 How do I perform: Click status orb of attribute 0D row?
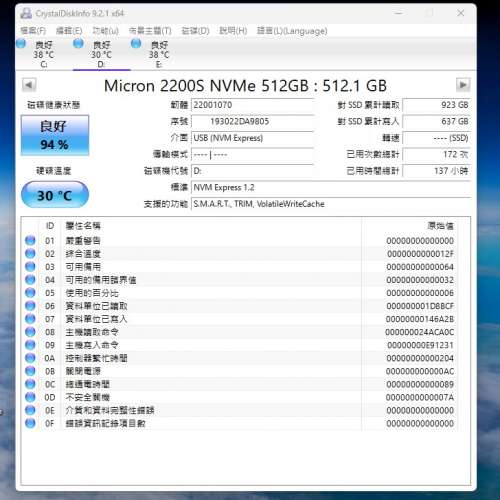click(30, 397)
